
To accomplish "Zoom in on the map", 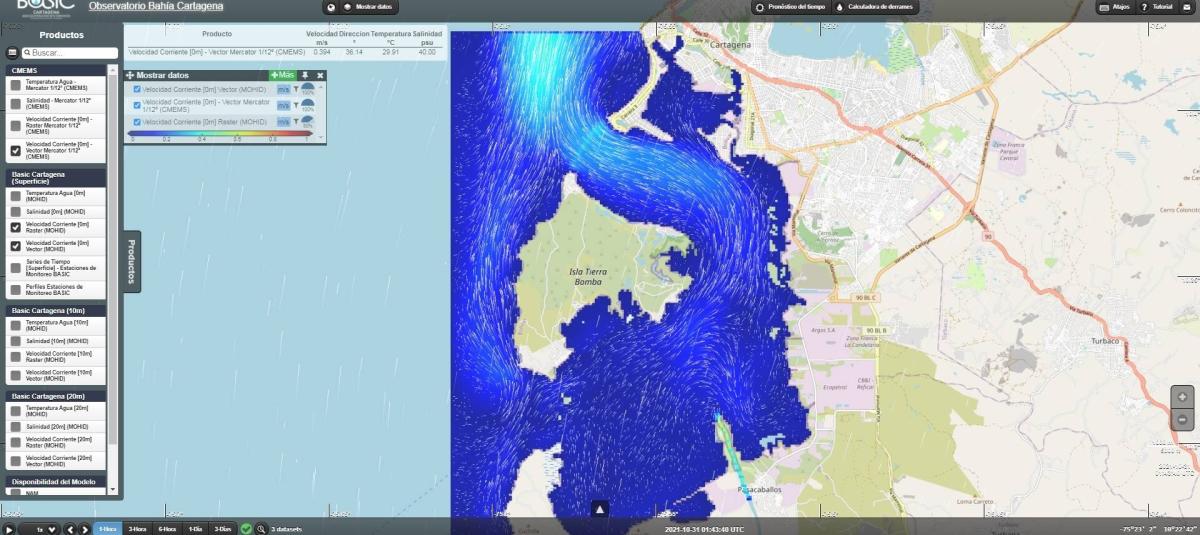I will click(x=1182, y=397).
